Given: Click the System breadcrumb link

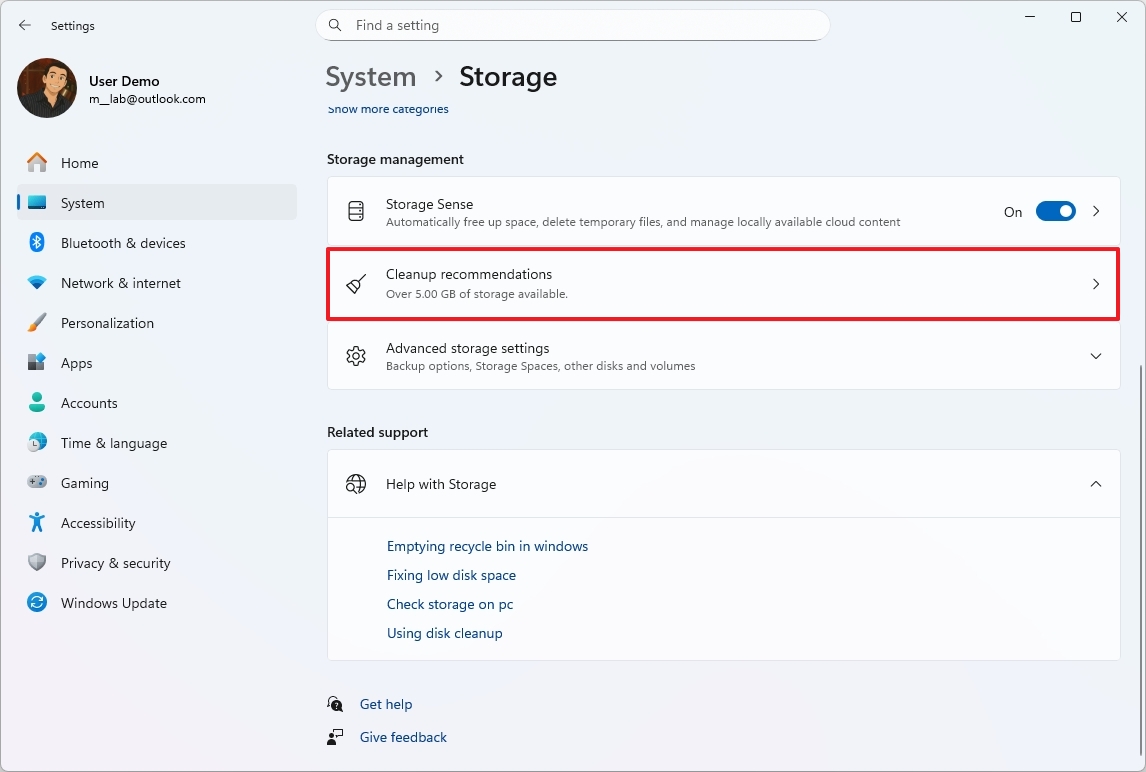Looking at the screenshot, I should [x=371, y=76].
